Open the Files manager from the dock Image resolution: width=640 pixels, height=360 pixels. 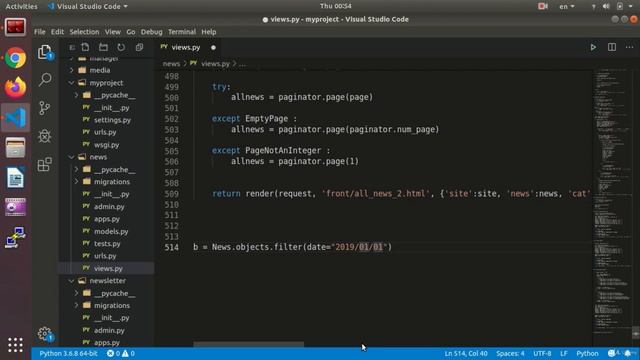[16, 147]
